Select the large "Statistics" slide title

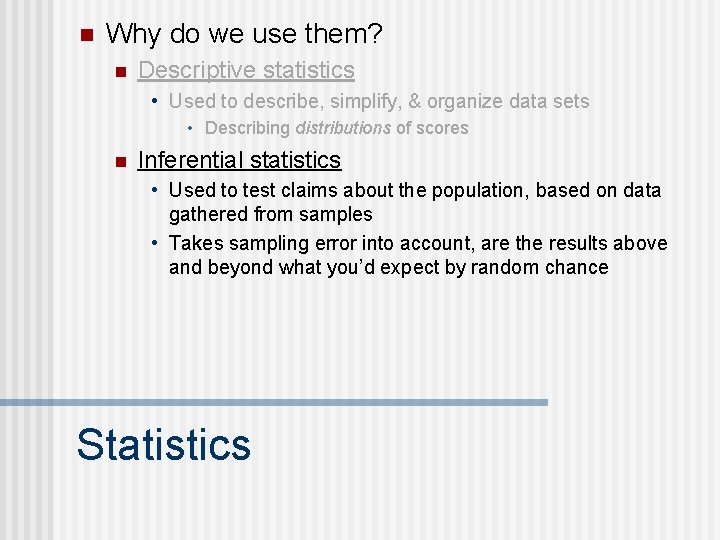(x=163, y=444)
